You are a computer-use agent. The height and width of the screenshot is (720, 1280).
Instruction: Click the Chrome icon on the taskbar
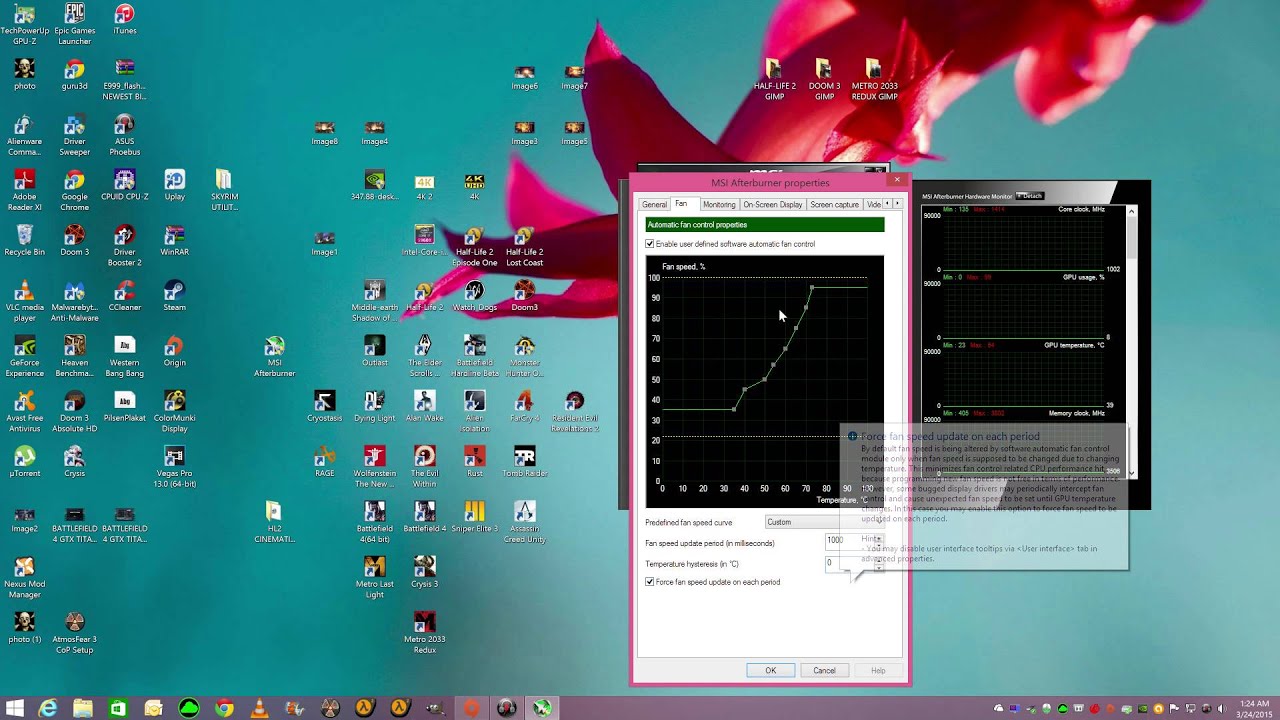(224, 708)
